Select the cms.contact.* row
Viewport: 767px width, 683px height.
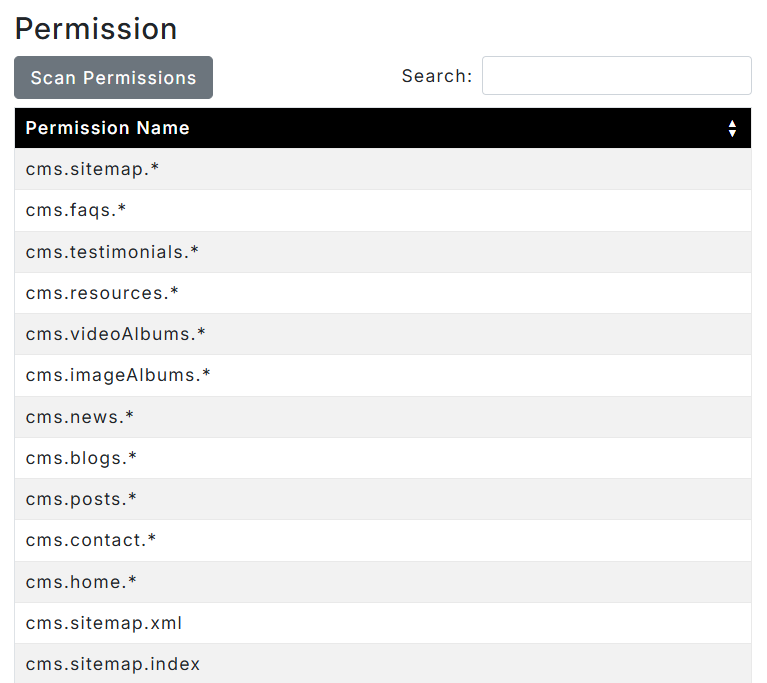click(x=383, y=540)
